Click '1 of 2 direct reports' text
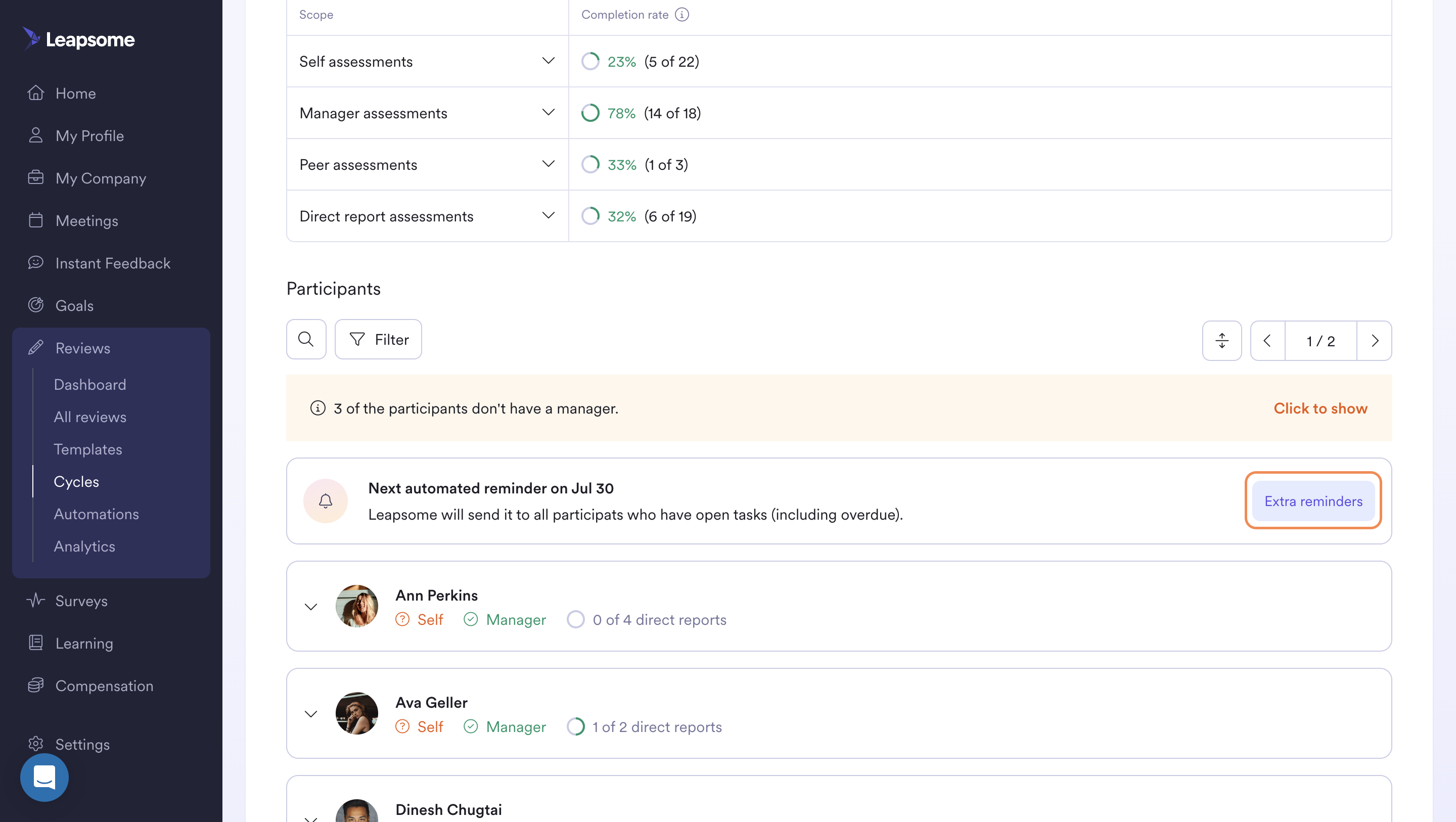Viewport: 1456px width, 822px height. point(657,726)
